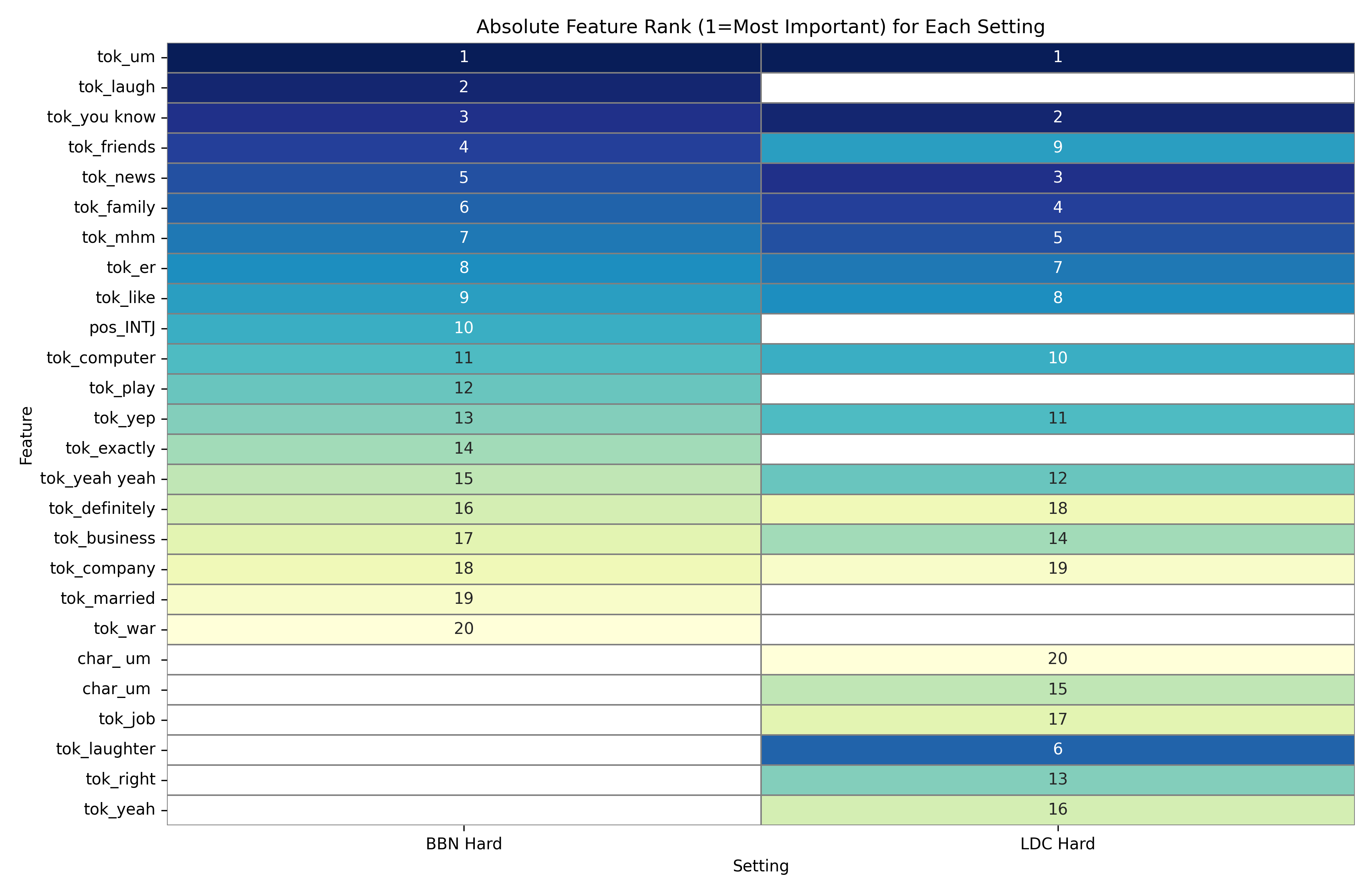Click the empty LDC Hard cell for tok_laugh
The width and height of the screenshot is (1372, 892).
click(1057, 87)
